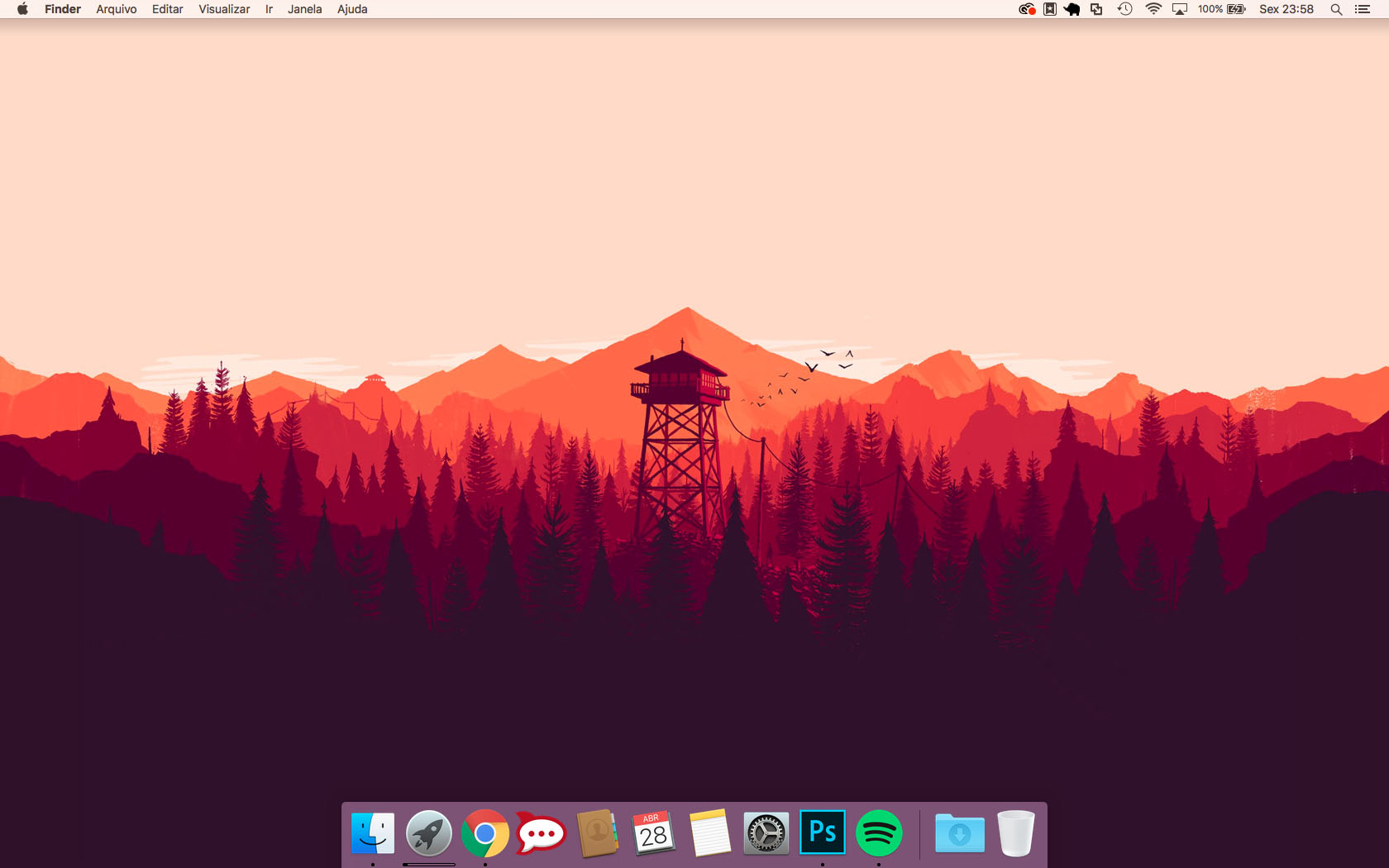Open the Visualizar menu
Screen dimensions: 1389x868
click(x=224, y=9)
